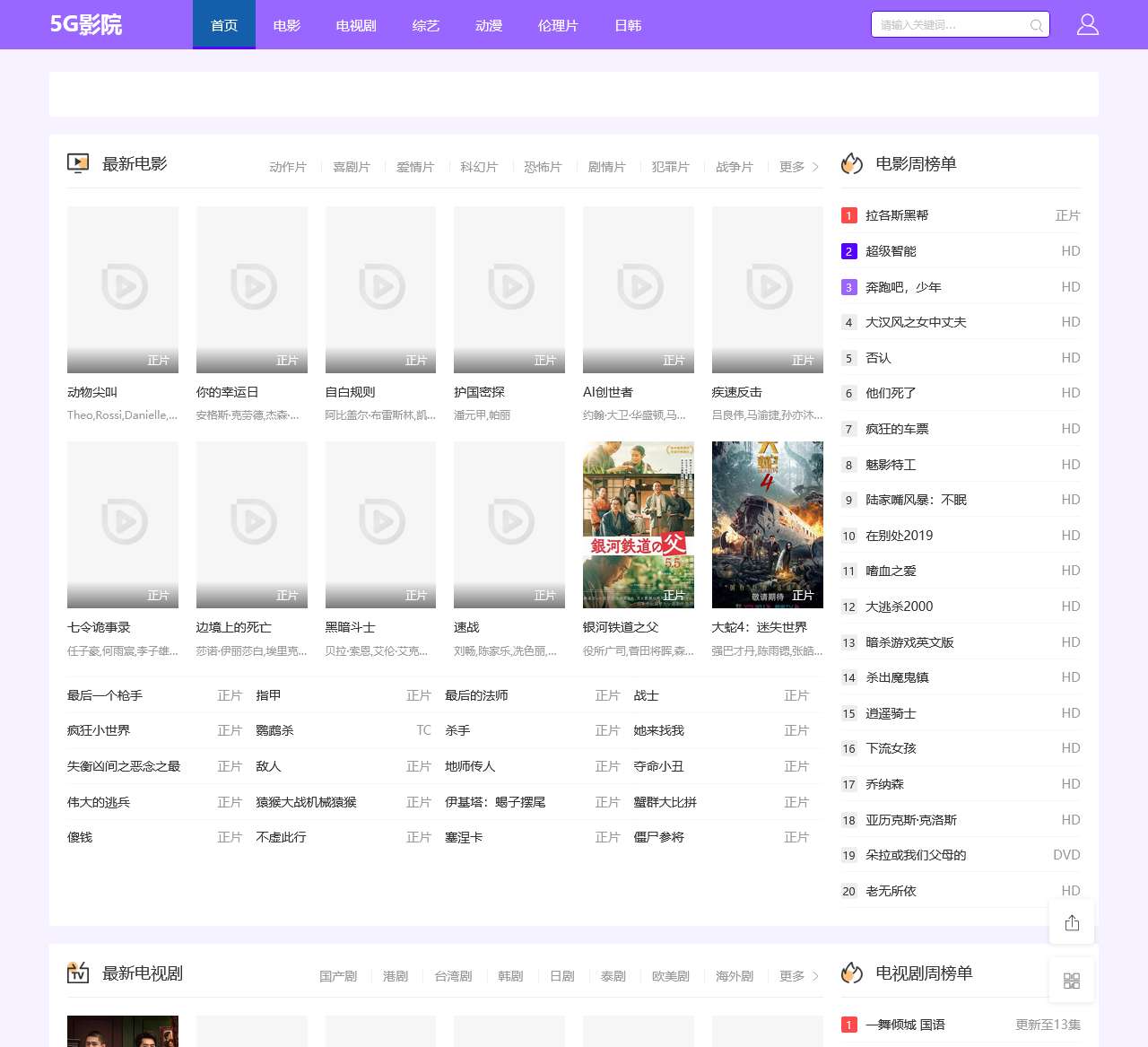
Task: Open ranking entry 大汉风之女中丈夫
Action: 916,322
